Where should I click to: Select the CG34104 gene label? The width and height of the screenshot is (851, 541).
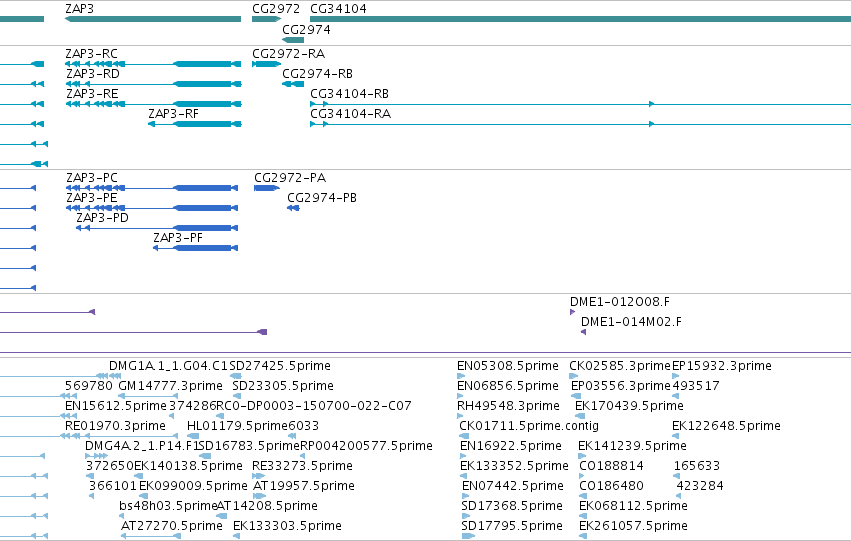(338, 9)
